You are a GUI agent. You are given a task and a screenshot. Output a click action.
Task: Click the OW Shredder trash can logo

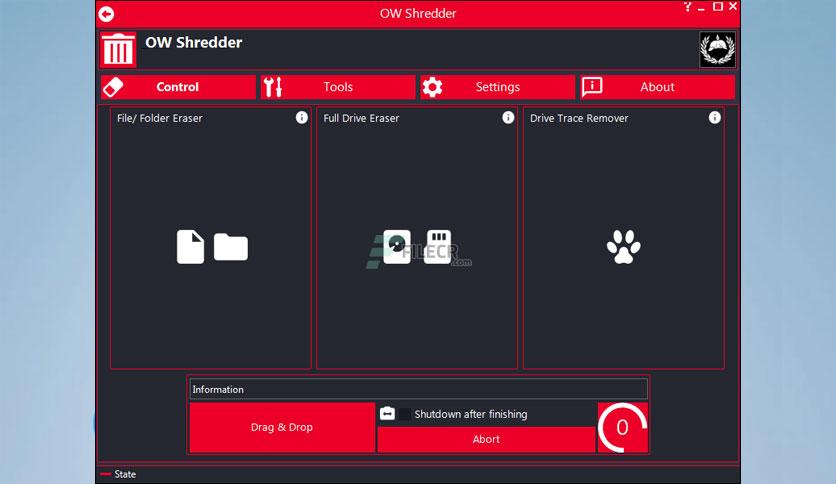pos(118,50)
